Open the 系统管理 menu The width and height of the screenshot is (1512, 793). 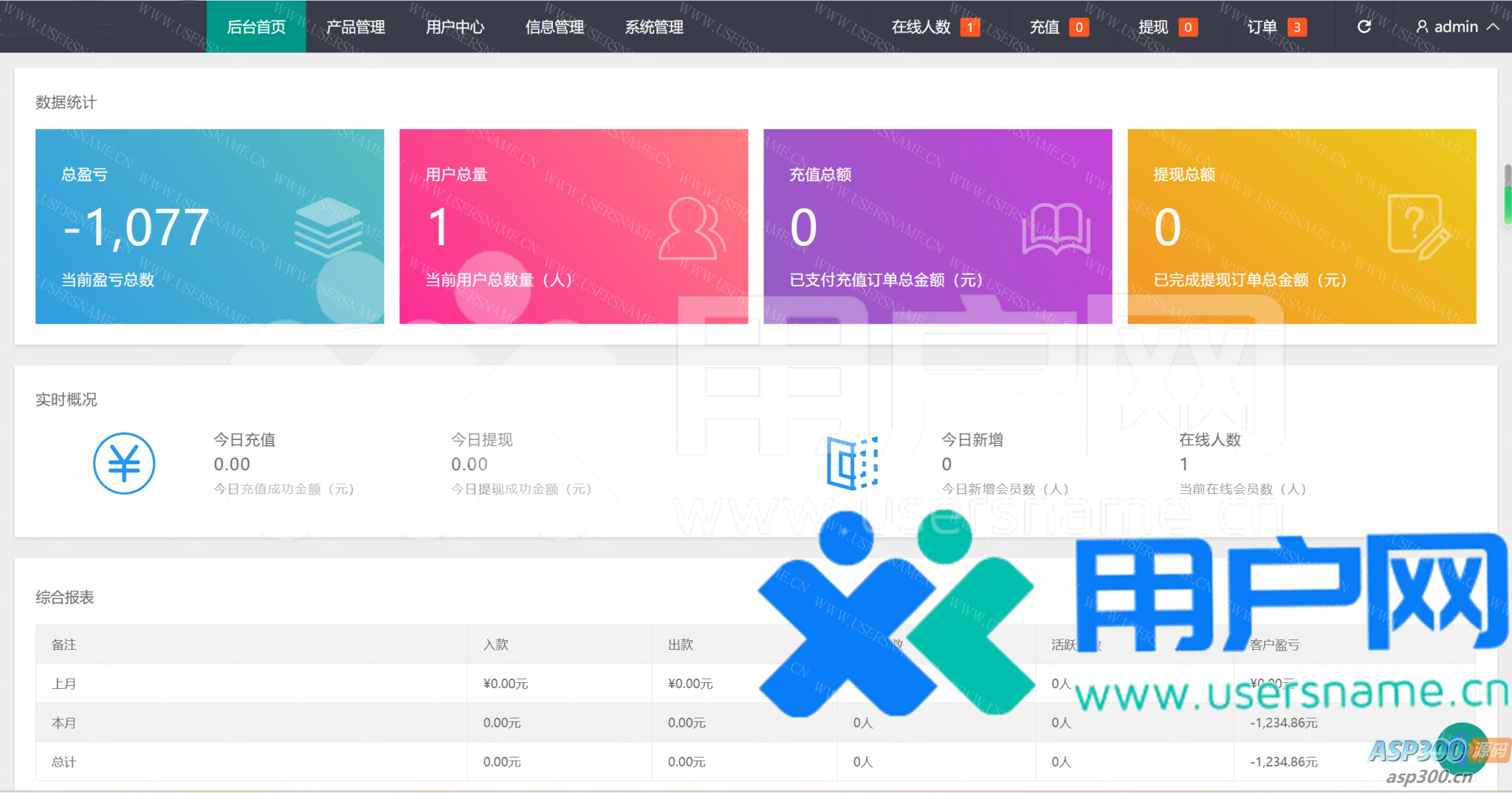point(654,27)
